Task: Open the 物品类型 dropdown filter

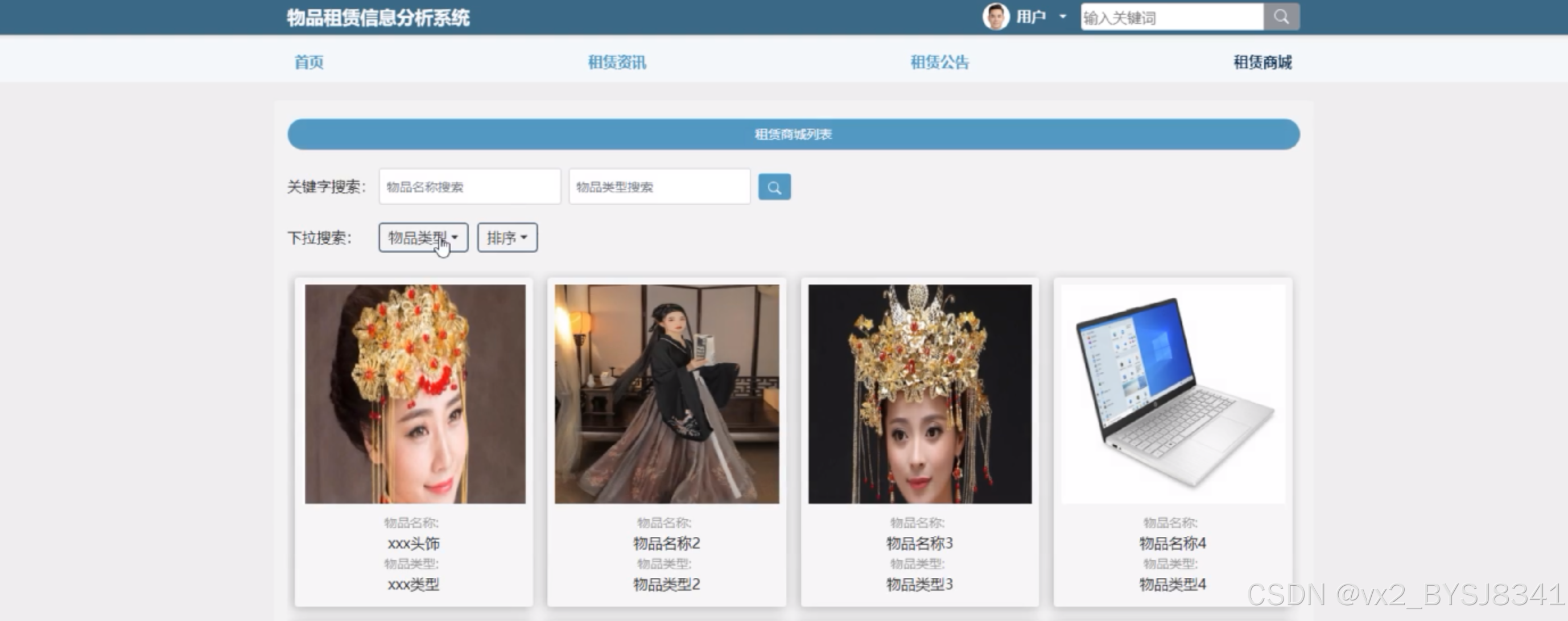Action: pyautogui.click(x=423, y=238)
